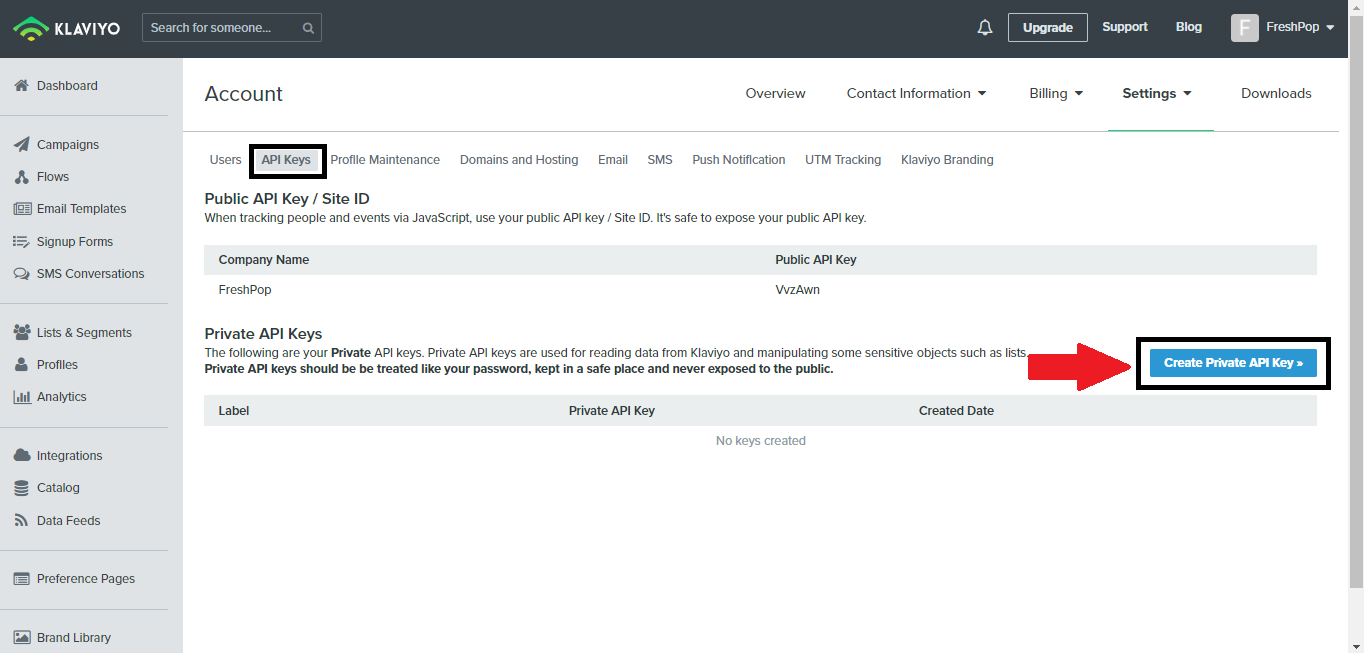Click the Catalog database icon

(21, 488)
